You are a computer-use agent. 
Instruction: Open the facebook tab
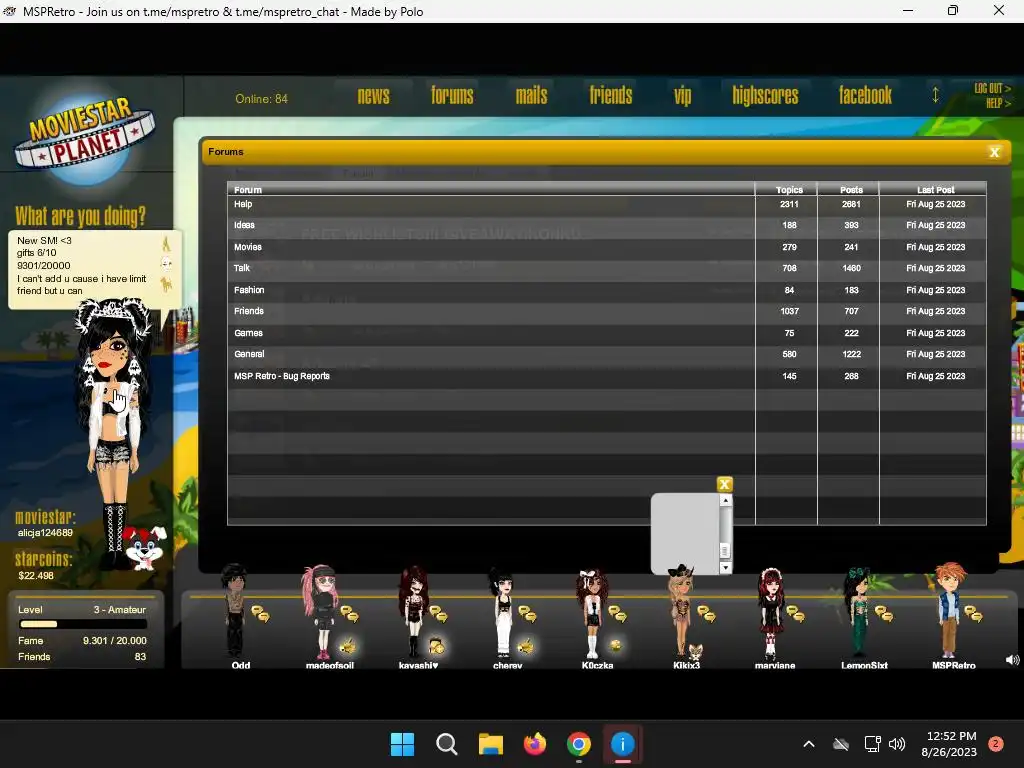click(x=865, y=96)
